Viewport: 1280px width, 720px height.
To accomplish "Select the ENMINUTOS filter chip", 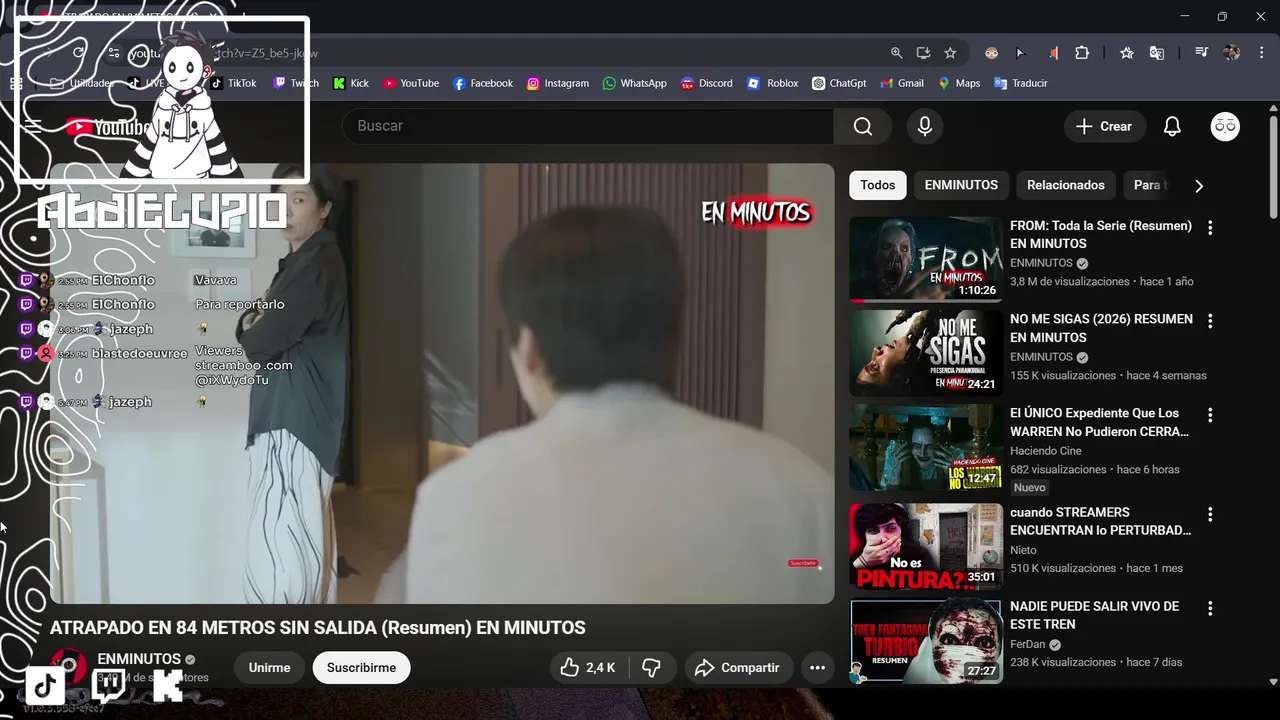I will pyautogui.click(x=961, y=185).
